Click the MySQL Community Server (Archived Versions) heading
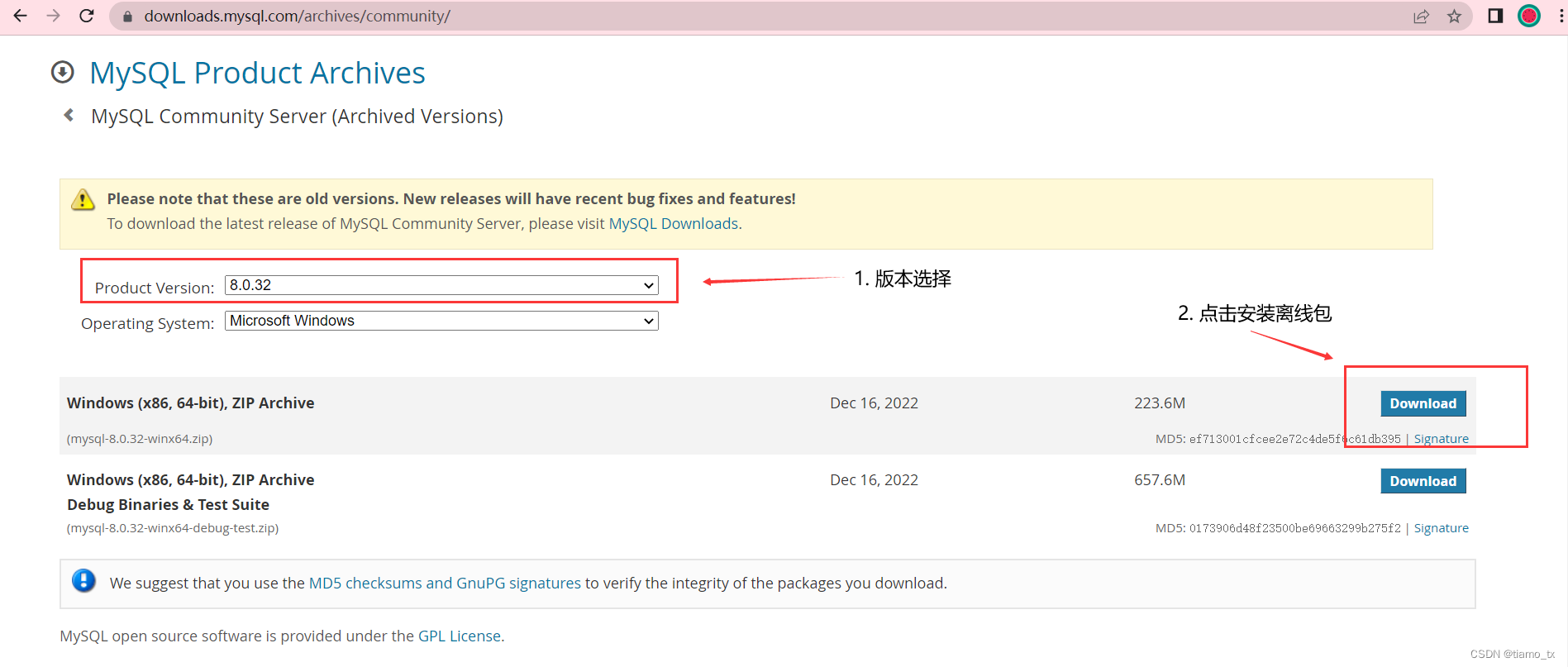This screenshot has width=1568, height=667. (297, 117)
